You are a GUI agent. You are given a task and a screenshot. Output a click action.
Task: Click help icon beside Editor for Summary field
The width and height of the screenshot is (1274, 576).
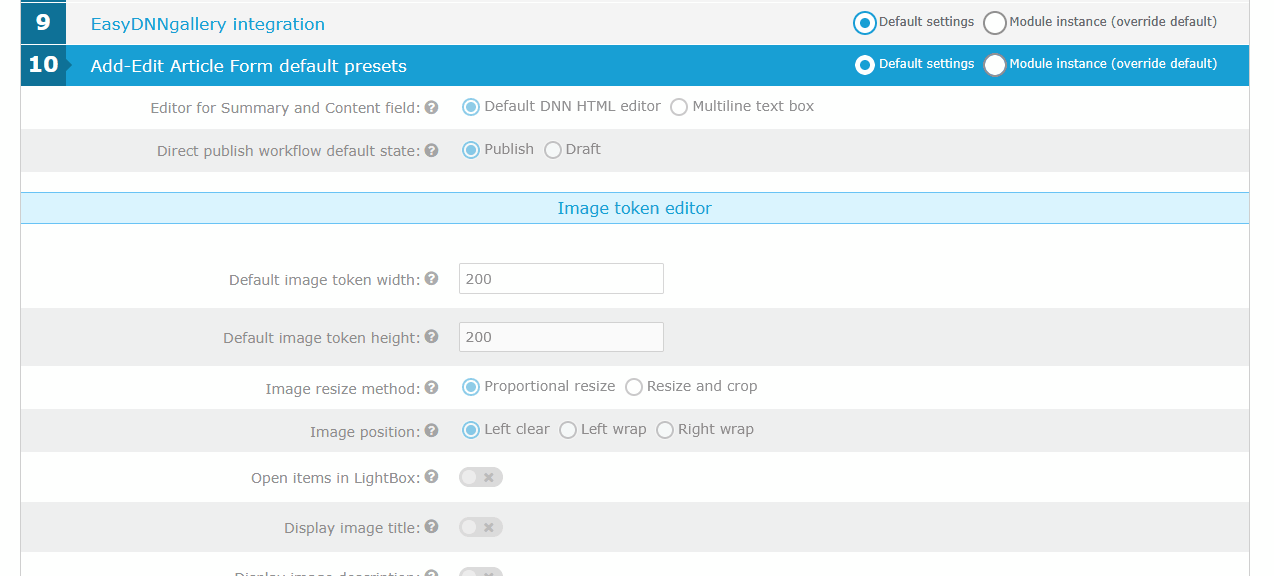431,108
